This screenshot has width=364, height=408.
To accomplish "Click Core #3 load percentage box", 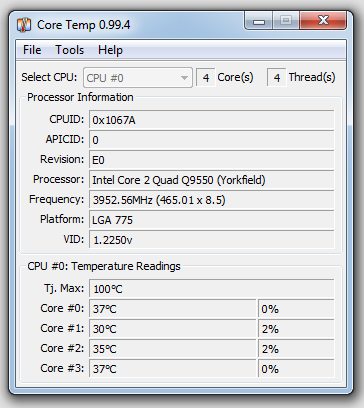I will pos(296,369).
